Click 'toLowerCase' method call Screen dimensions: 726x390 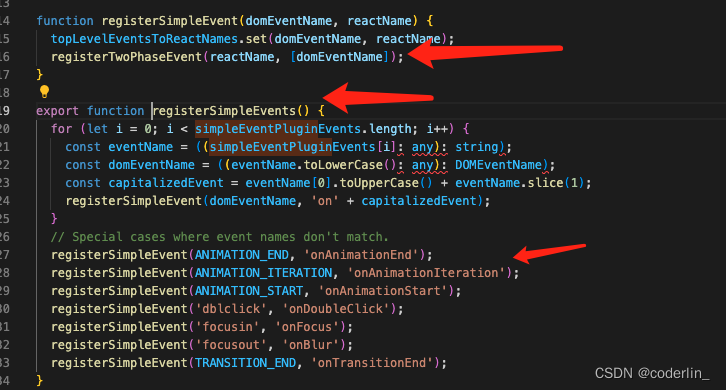(x=343, y=165)
